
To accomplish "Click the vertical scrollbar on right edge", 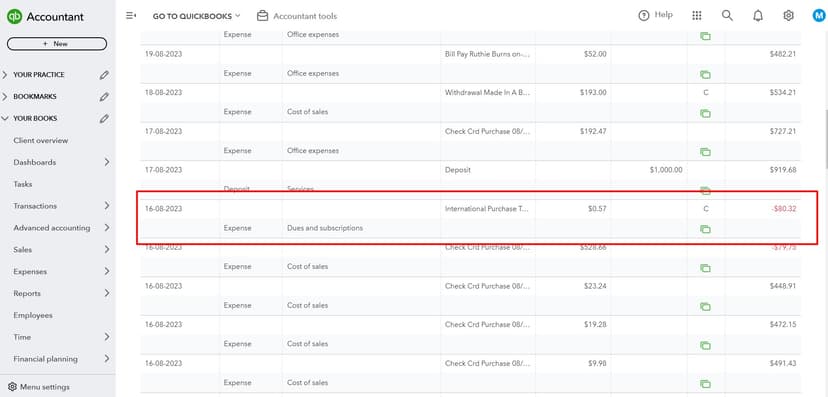I will coord(825,140).
